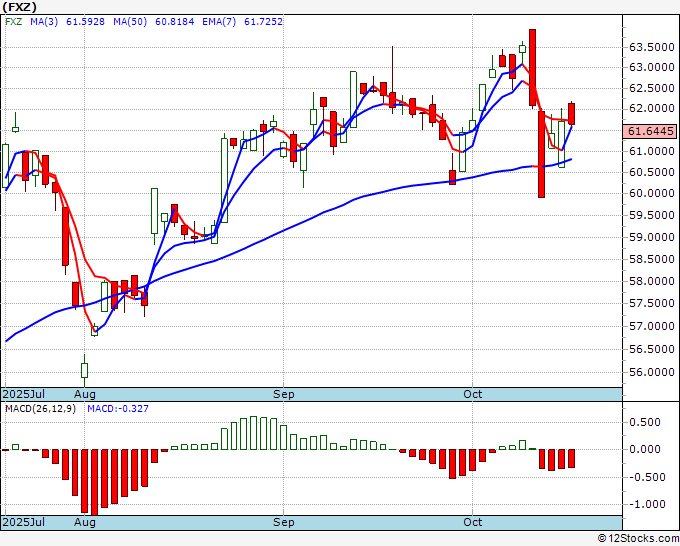The image size is (680, 546).
Task: Click the lowest green candle near 56.0000
Action: [x=84, y=370]
